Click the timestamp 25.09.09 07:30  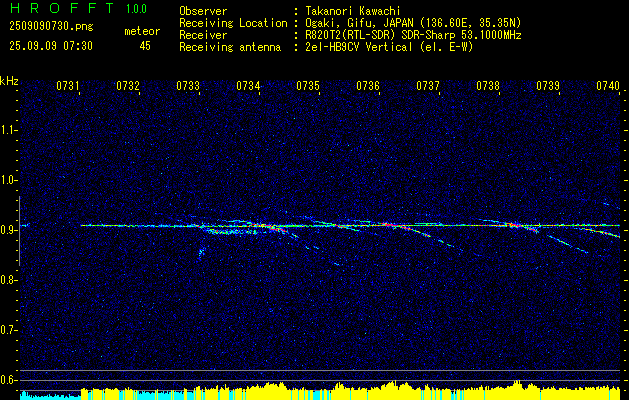(x=51, y=46)
